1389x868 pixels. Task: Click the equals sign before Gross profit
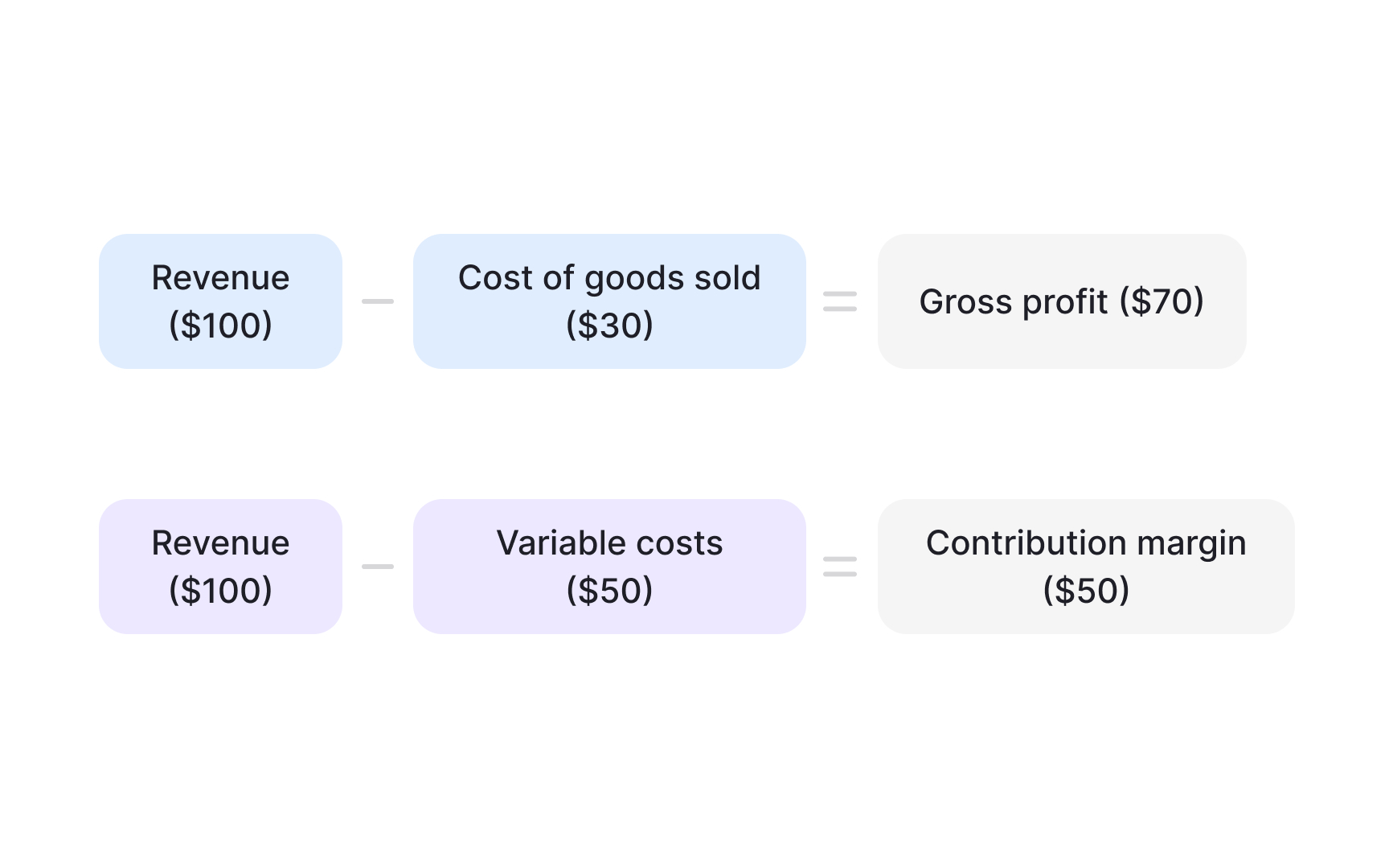(x=840, y=301)
